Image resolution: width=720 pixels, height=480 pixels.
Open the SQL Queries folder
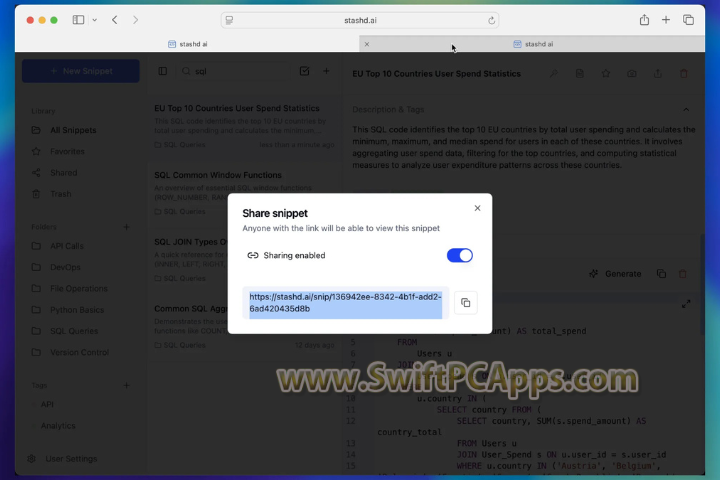click(73, 330)
